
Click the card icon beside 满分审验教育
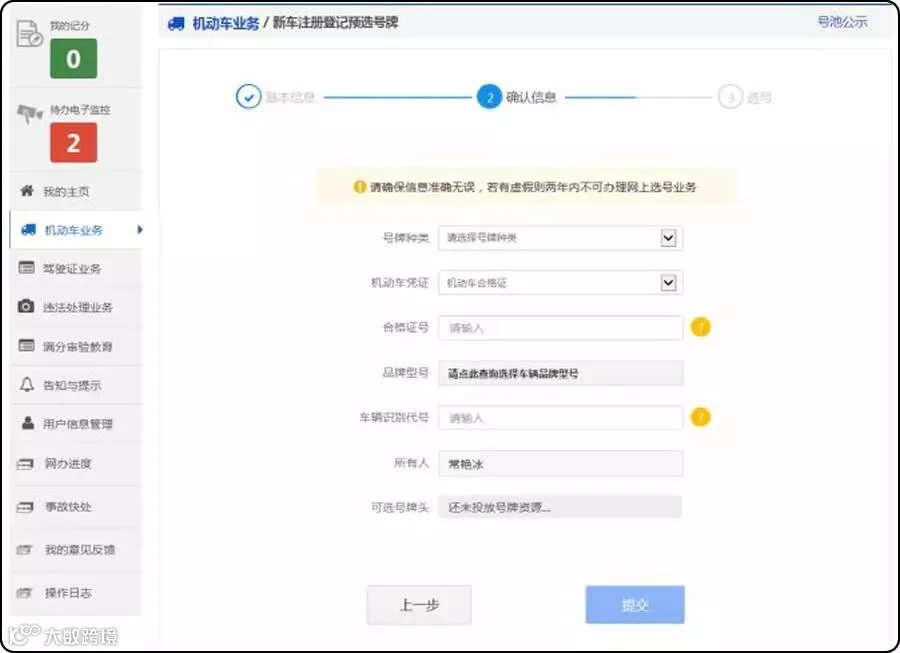(26, 345)
